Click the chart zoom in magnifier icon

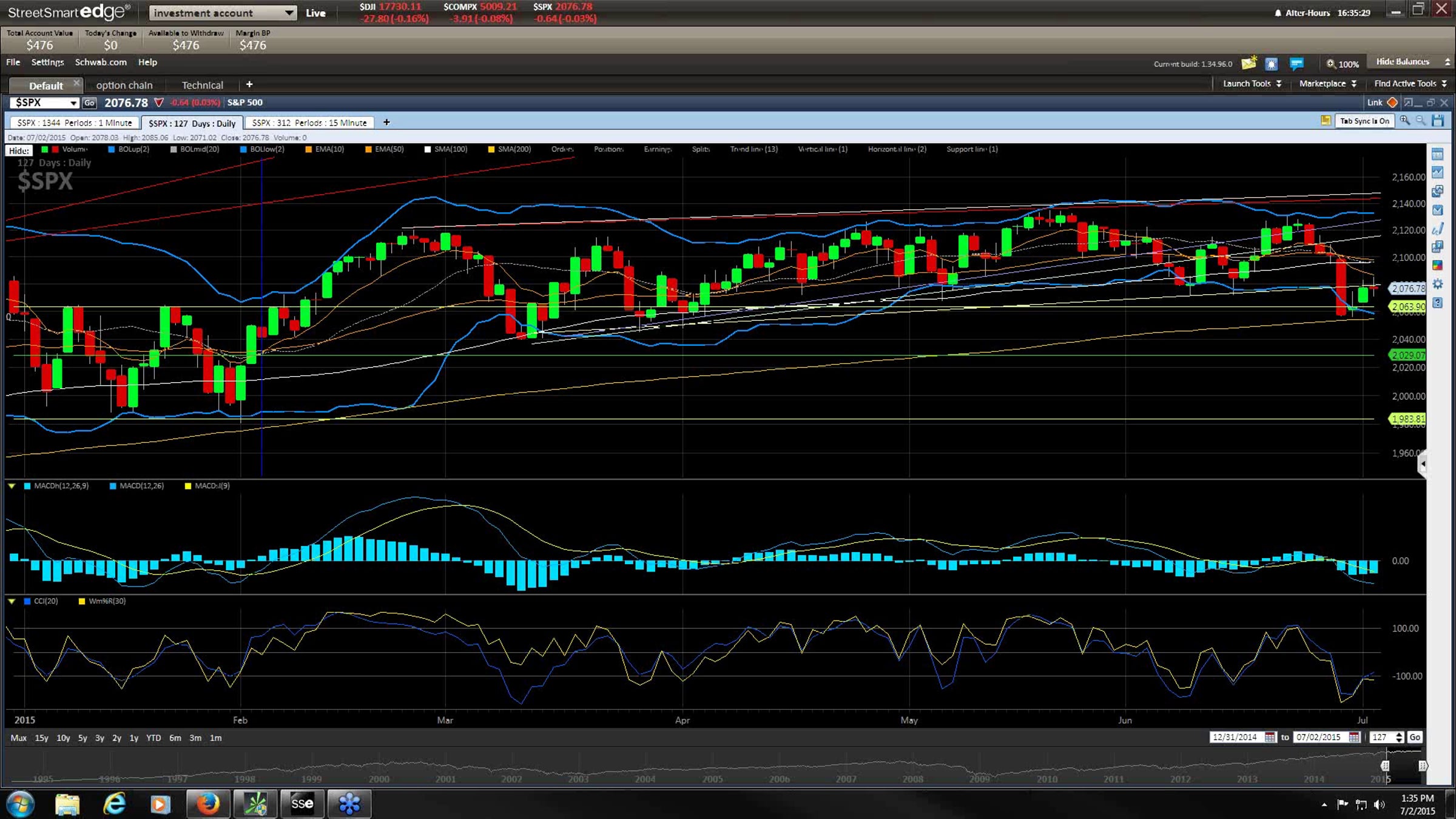[x=1404, y=121]
